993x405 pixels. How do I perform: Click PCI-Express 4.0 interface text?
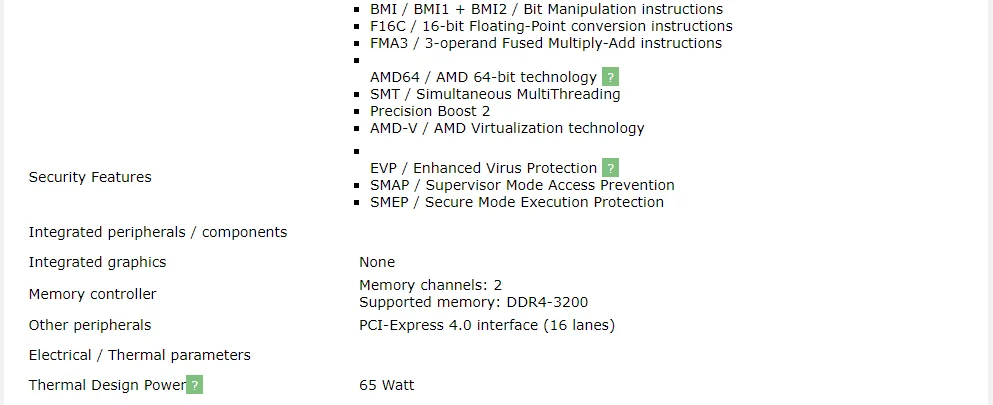point(487,325)
